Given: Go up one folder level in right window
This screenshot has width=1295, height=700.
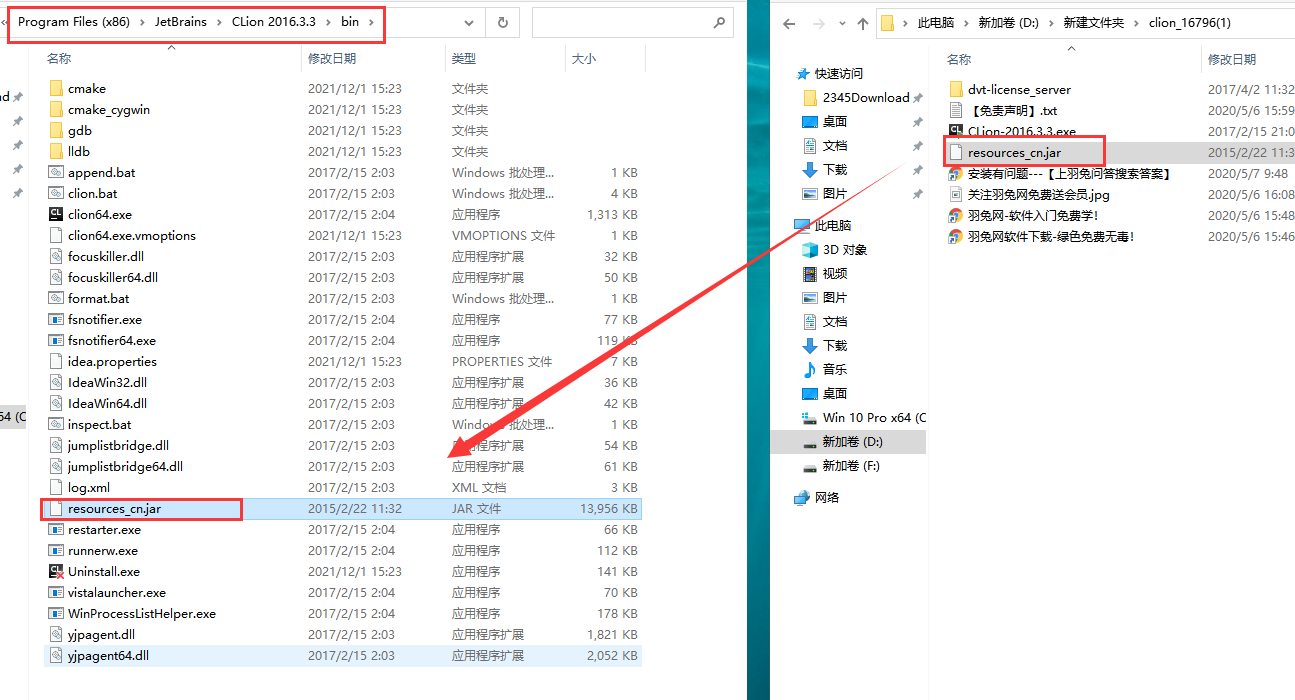Looking at the screenshot, I should point(863,24).
